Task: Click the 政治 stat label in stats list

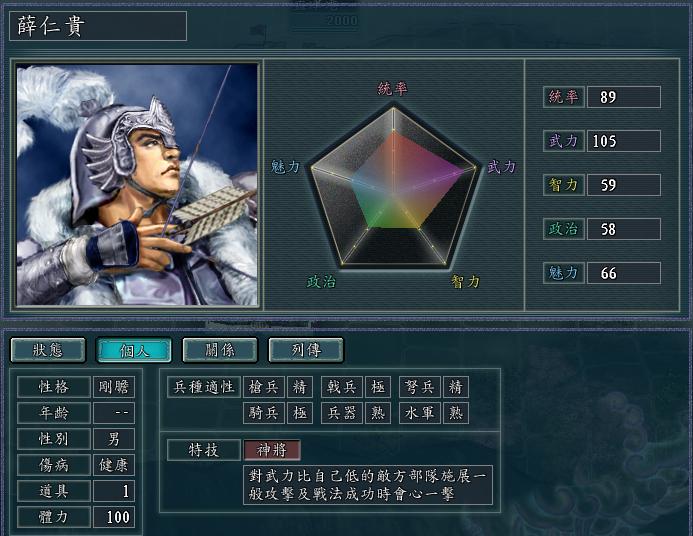Action: pyautogui.click(x=564, y=229)
